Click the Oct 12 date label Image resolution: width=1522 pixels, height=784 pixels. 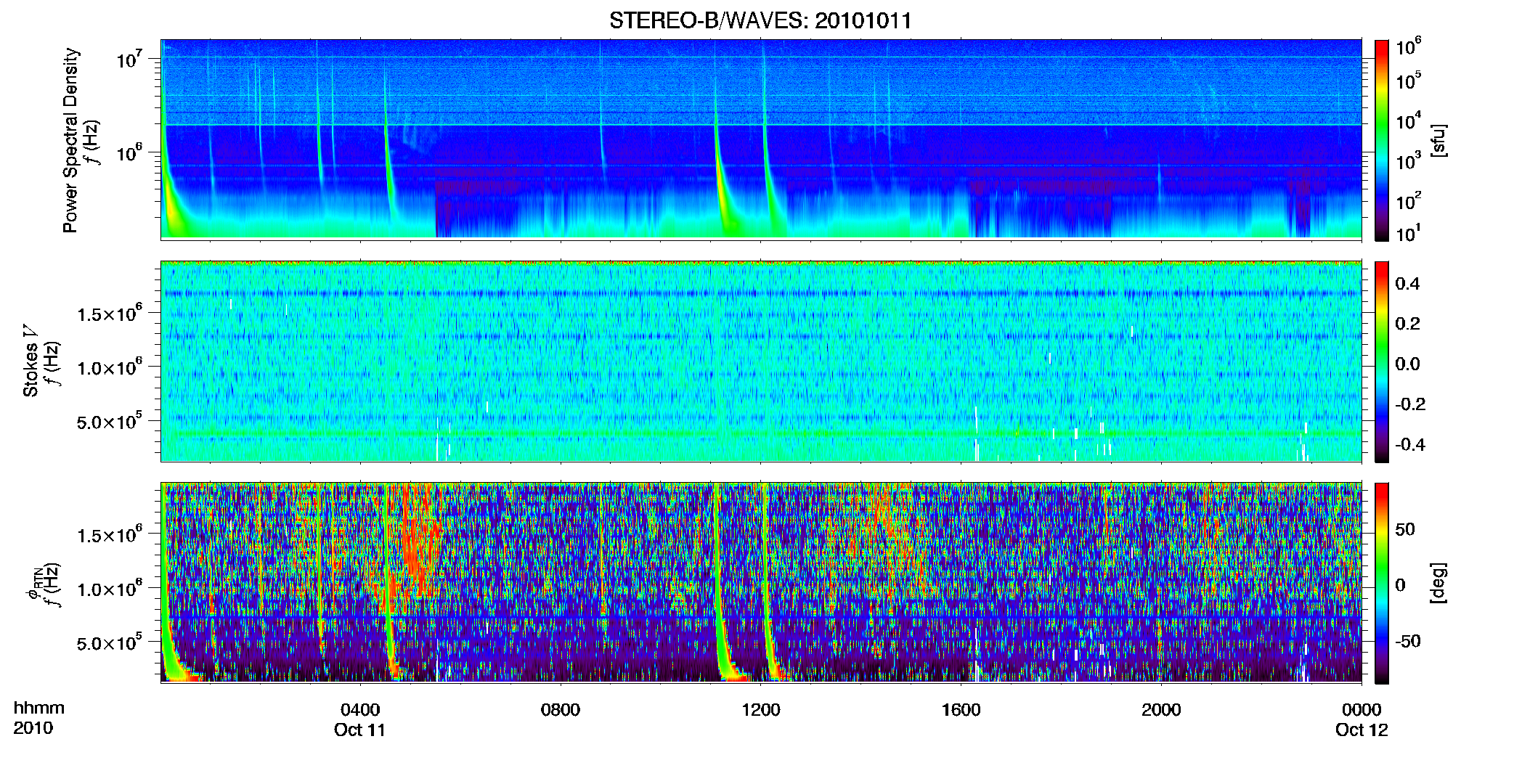pyautogui.click(x=1362, y=730)
